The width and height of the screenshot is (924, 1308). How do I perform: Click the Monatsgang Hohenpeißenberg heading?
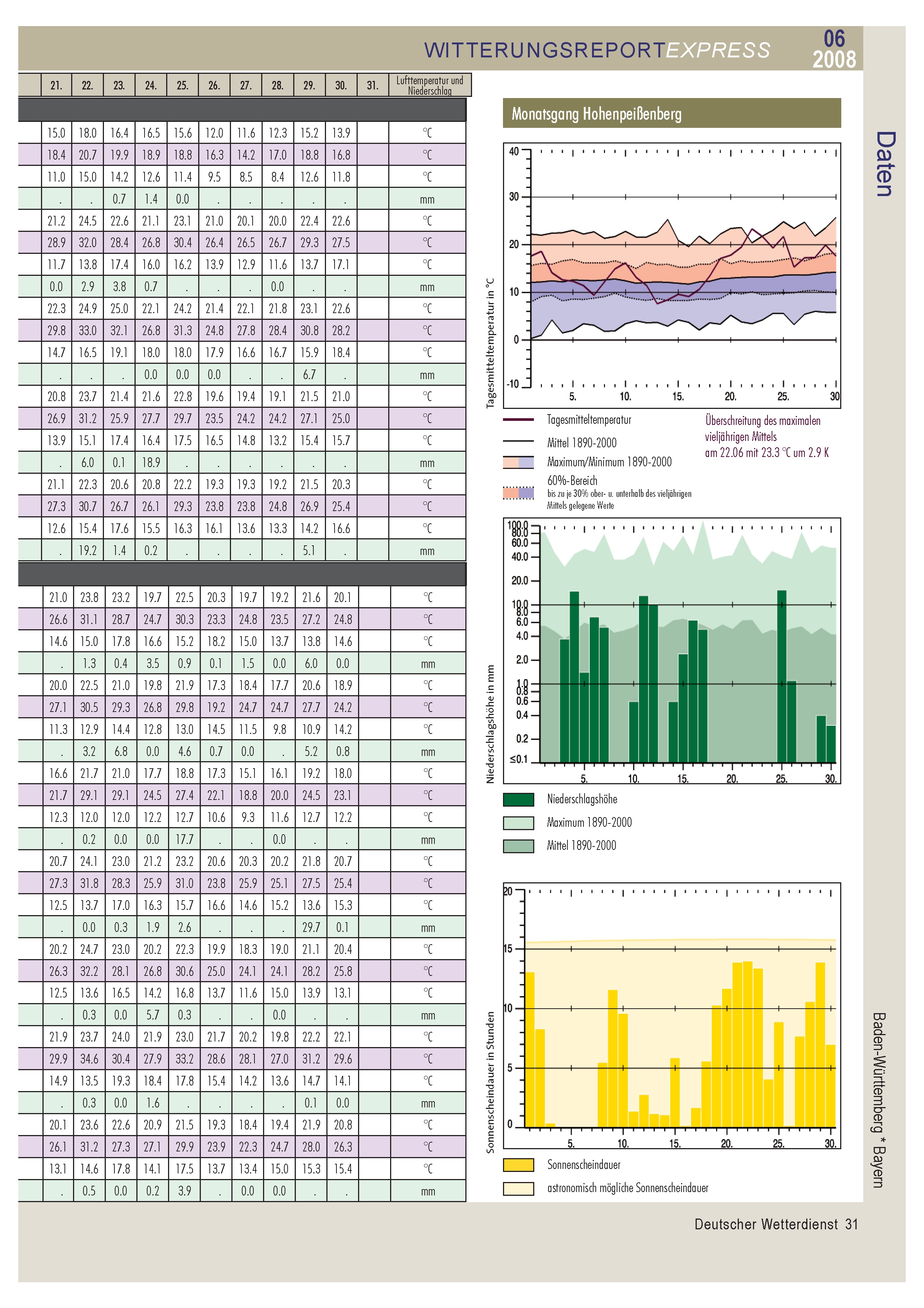tap(596, 114)
